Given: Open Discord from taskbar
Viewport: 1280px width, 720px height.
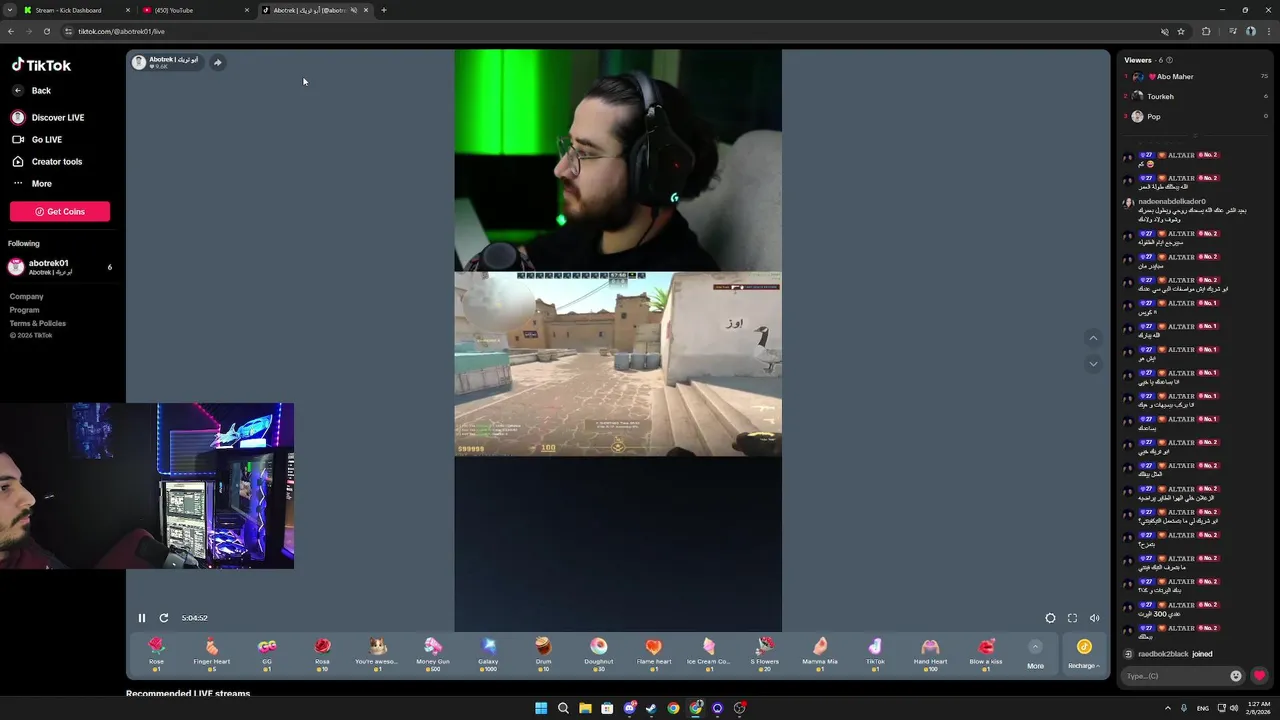Looking at the screenshot, I should (629, 708).
